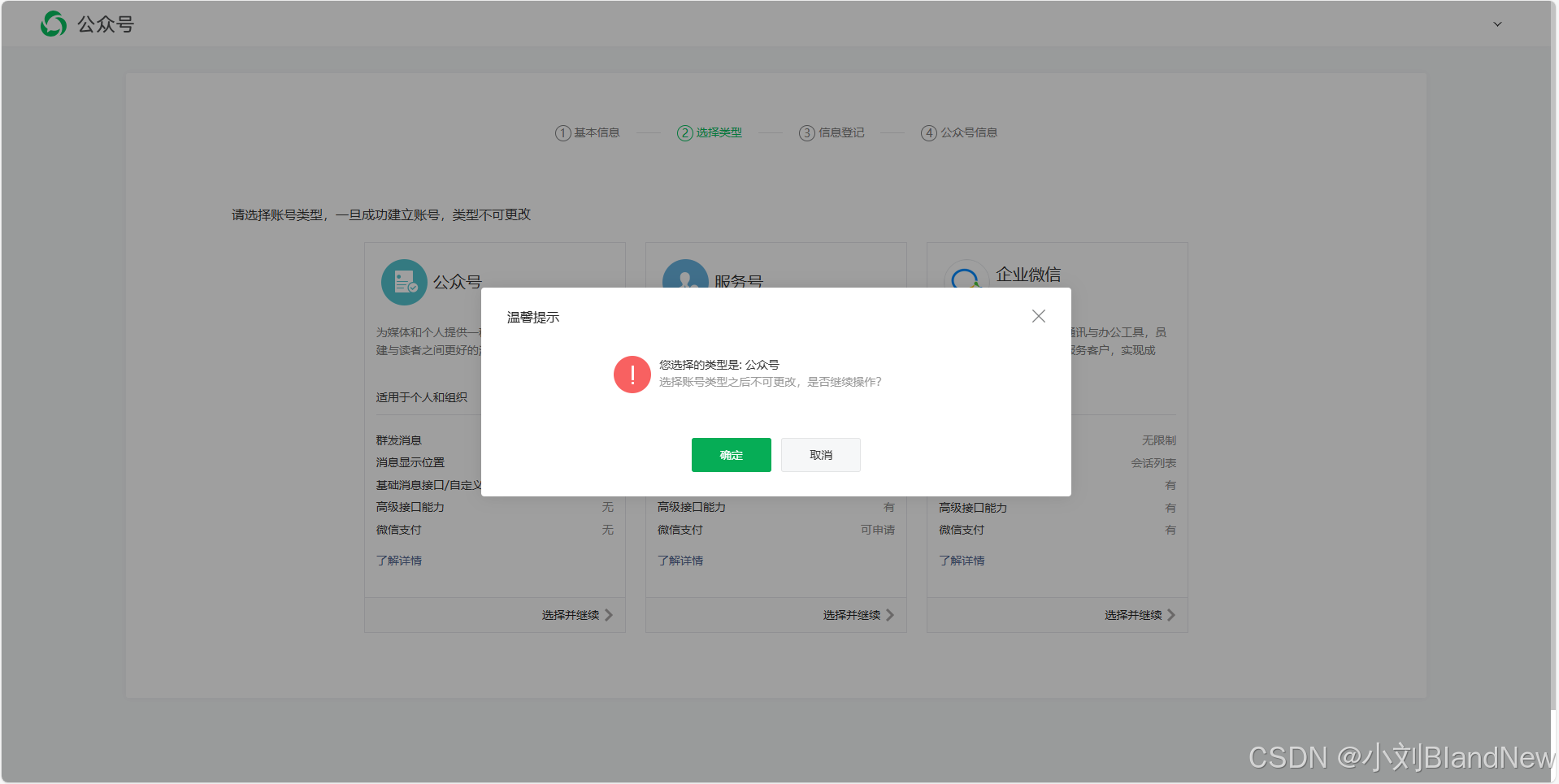Click 高级接口能力 row in 企业微信 card
Image resolution: width=1559 pixels, height=784 pixels.
tap(1057, 508)
